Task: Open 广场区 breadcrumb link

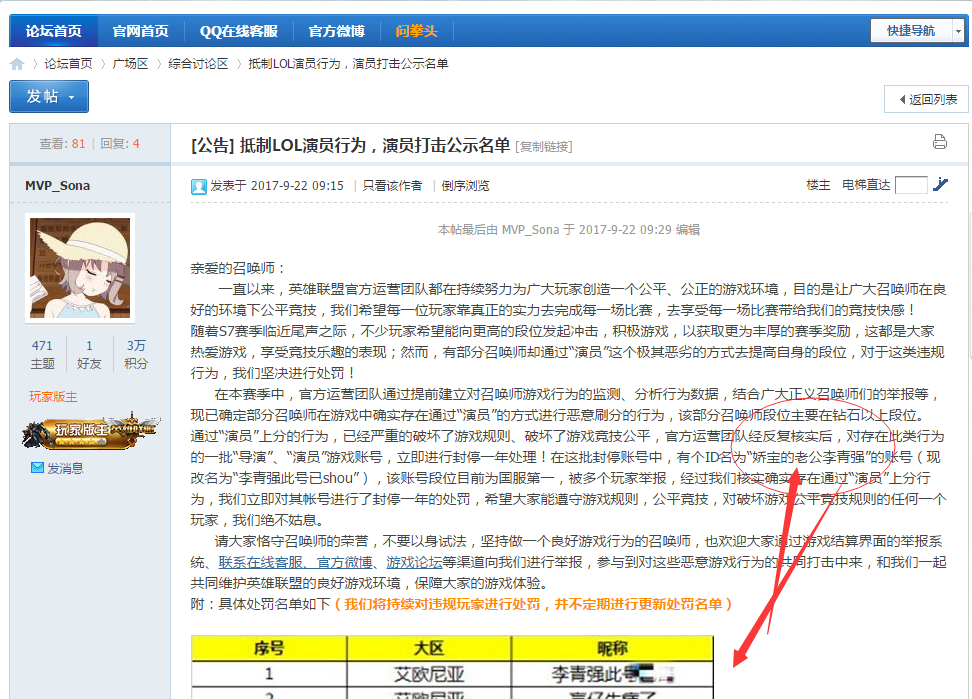Action: tap(130, 64)
